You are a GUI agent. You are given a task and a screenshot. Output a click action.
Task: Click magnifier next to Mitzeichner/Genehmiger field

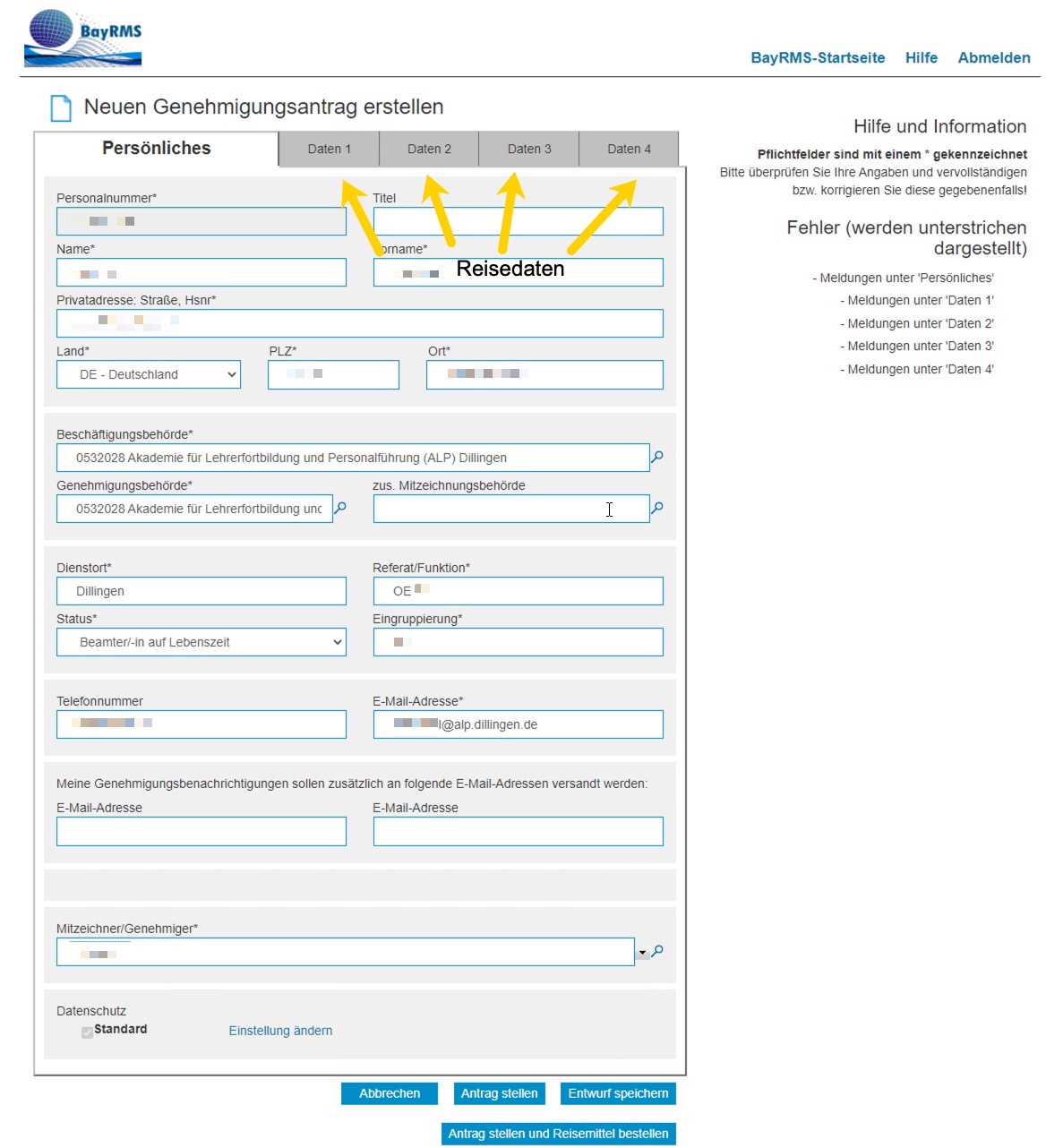point(657,952)
